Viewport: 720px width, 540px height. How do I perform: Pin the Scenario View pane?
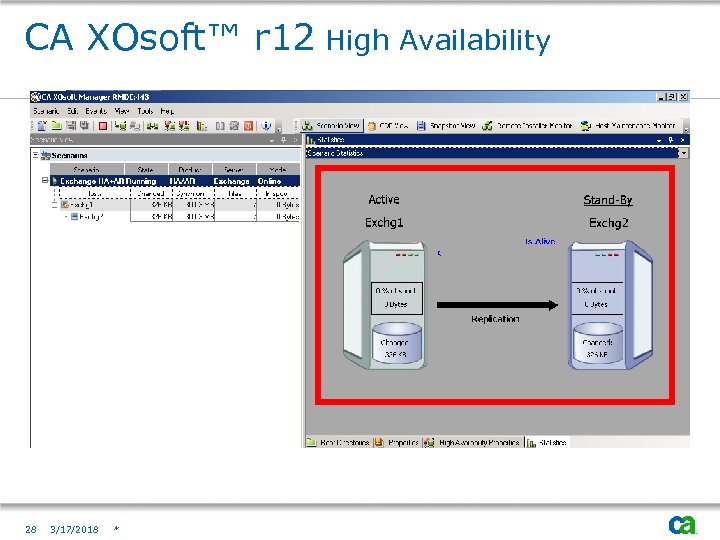(x=283, y=140)
